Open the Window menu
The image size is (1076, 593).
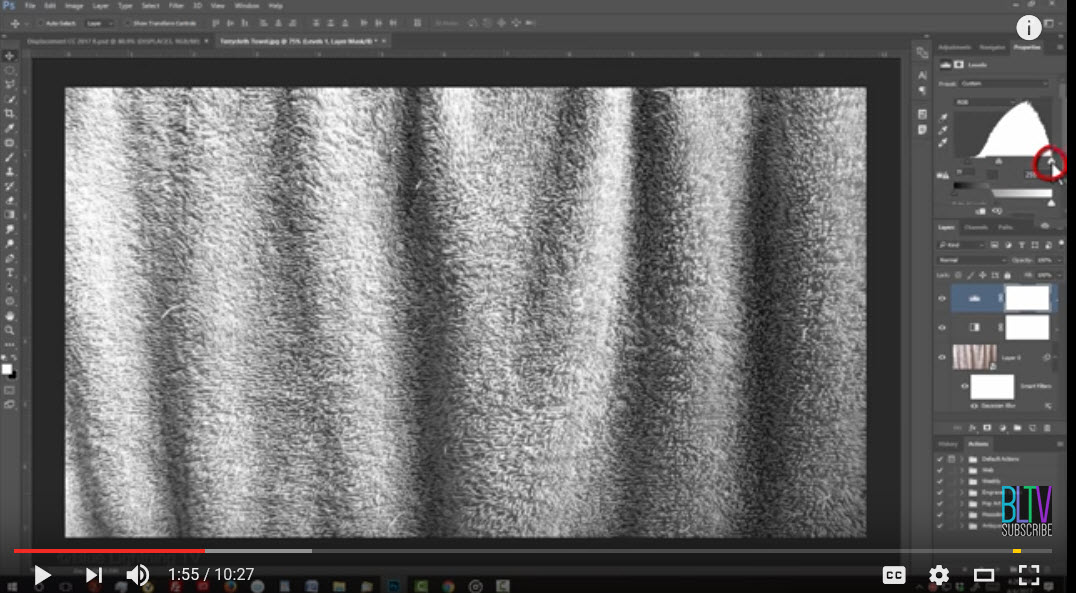(x=246, y=5)
